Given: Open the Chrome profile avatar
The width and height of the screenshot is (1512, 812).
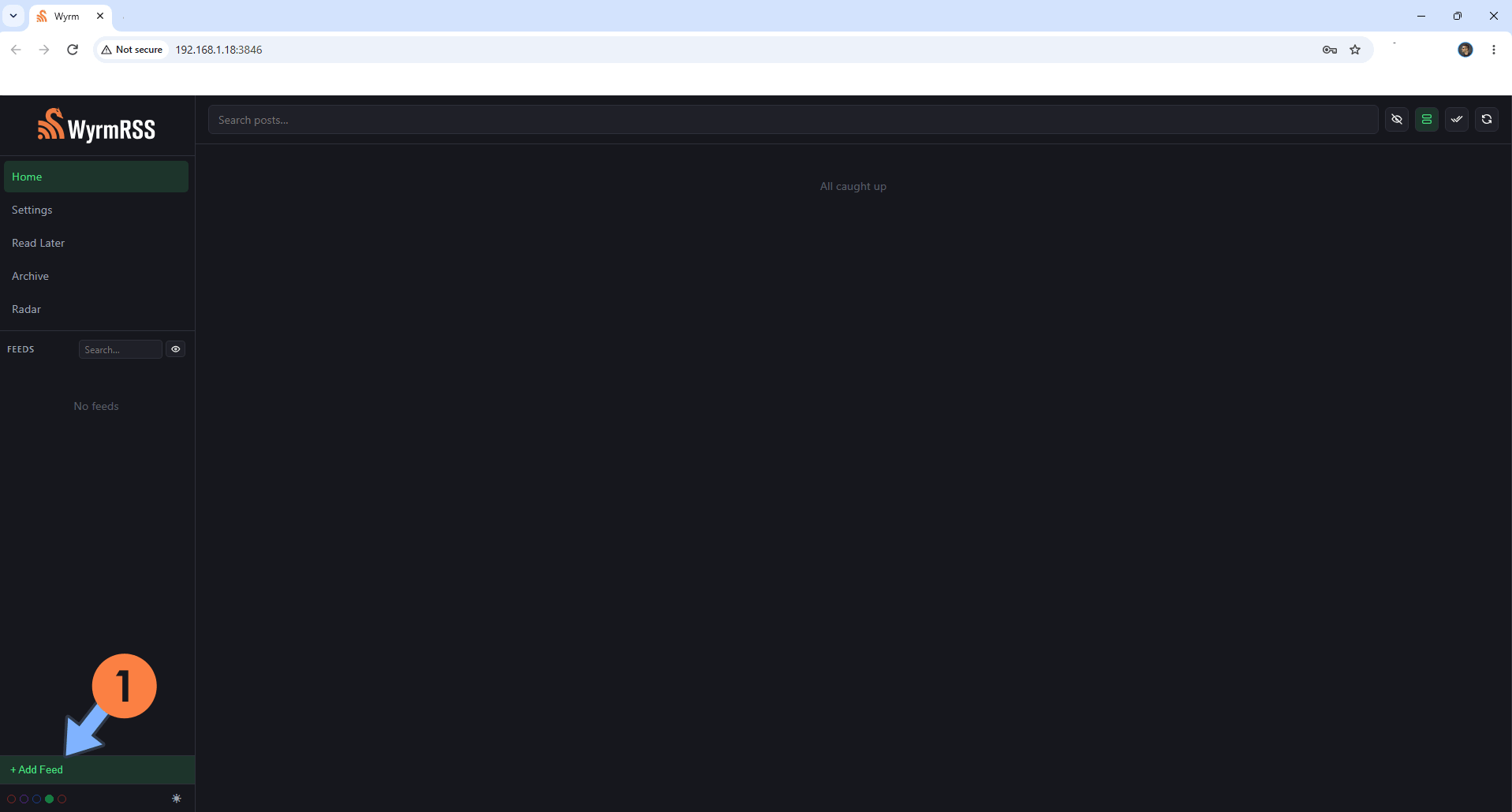Looking at the screenshot, I should coord(1465,50).
